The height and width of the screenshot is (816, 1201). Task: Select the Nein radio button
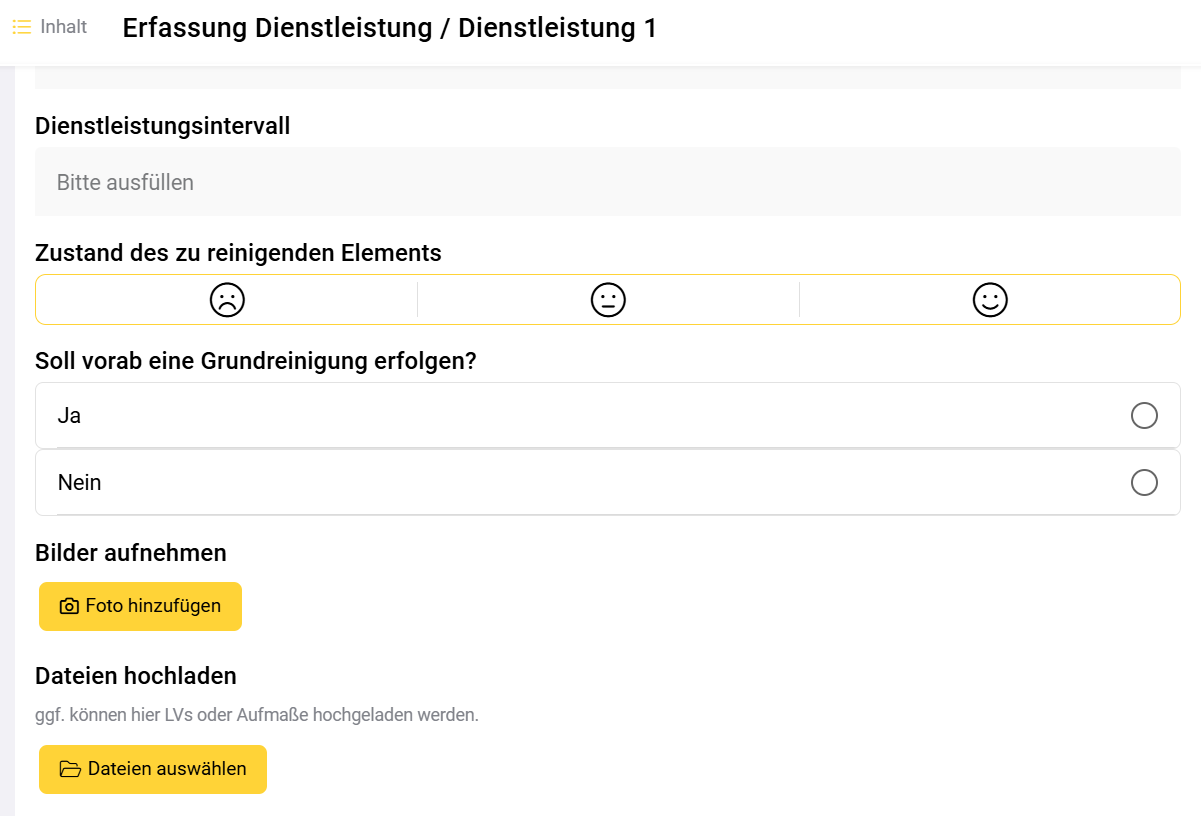tap(1144, 483)
